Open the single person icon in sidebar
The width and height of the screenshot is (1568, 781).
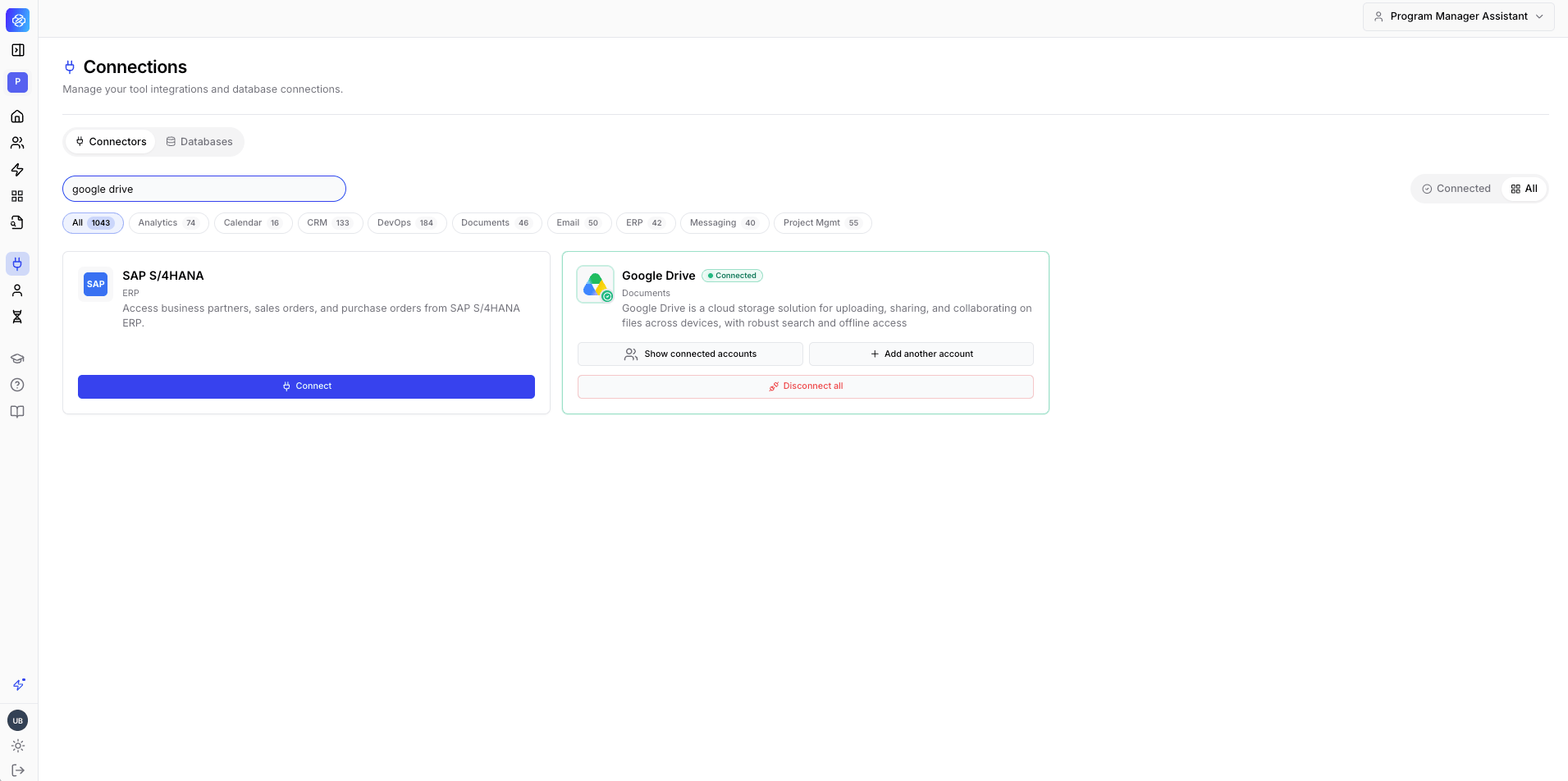(x=17, y=290)
